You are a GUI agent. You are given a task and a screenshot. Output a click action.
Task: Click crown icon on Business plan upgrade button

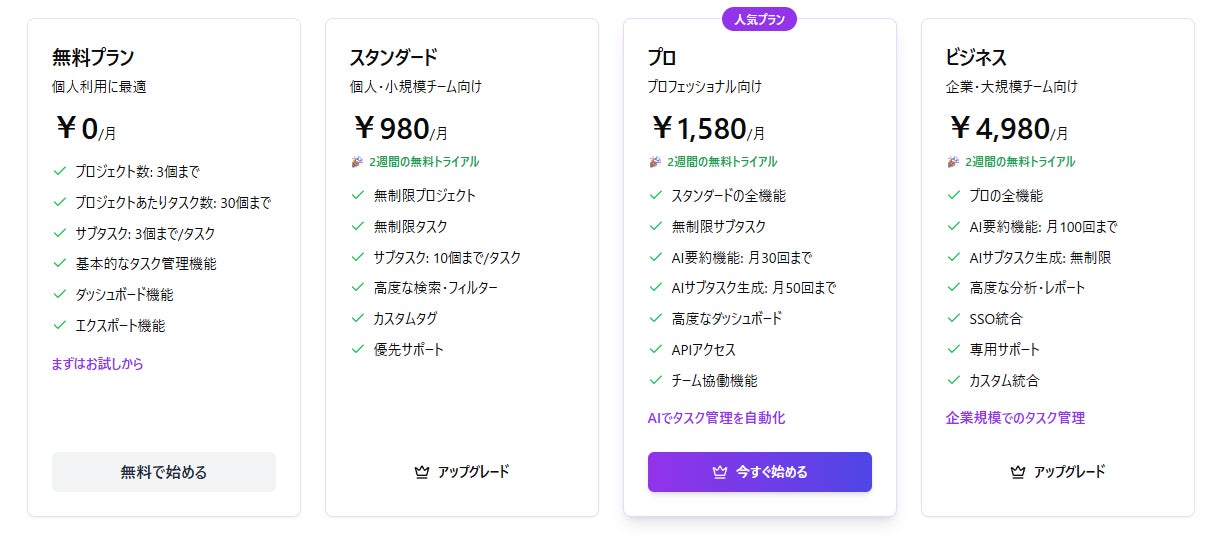[x=1018, y=472]
